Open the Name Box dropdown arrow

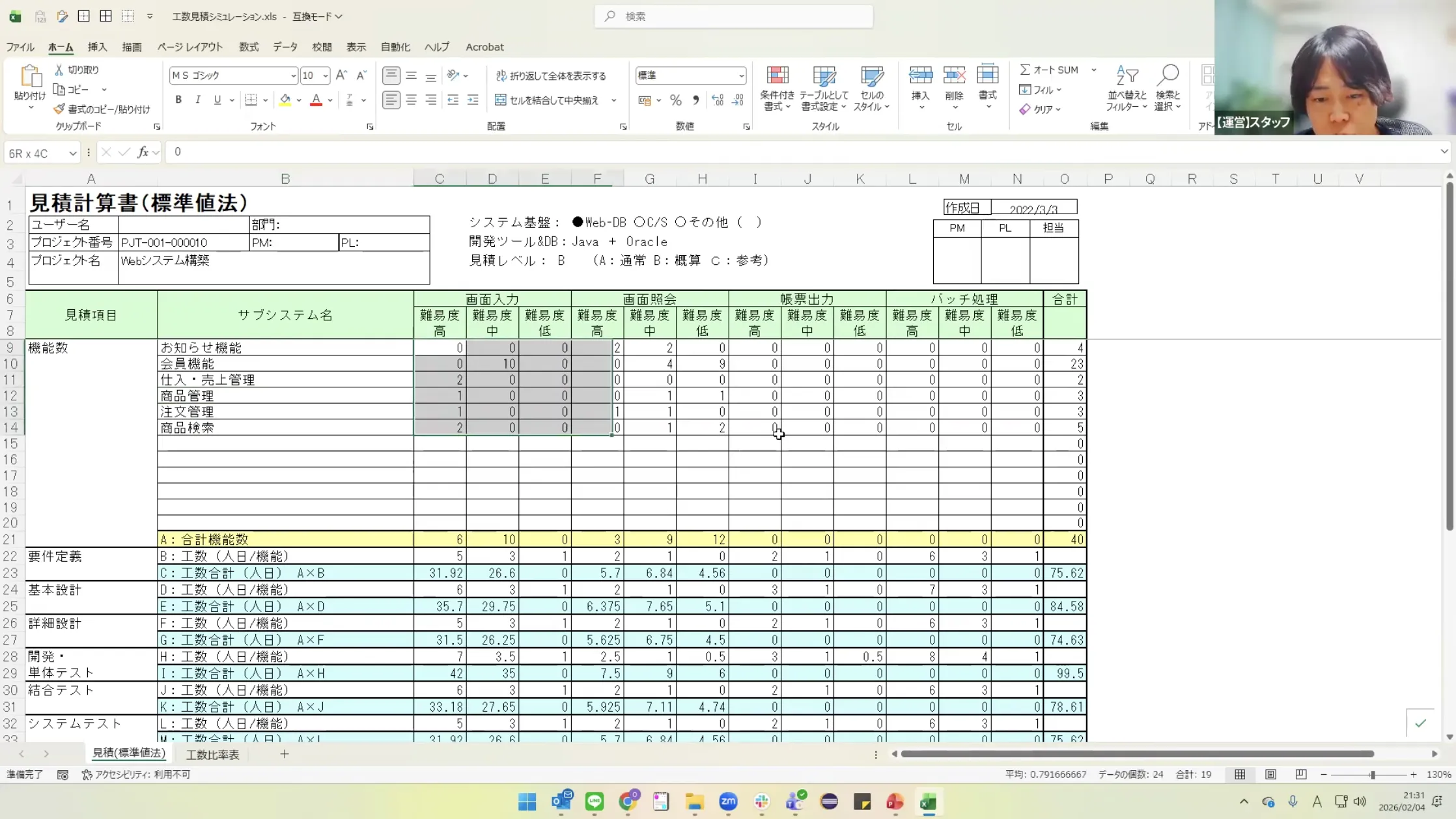coord(72,153)
